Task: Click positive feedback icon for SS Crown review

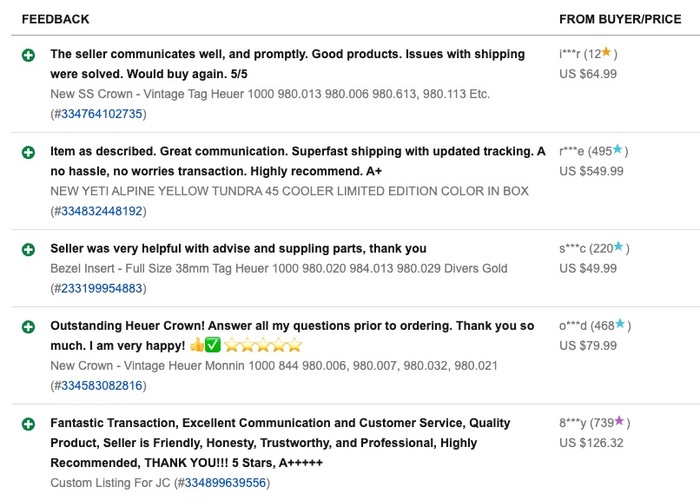Action: point(29,55)
